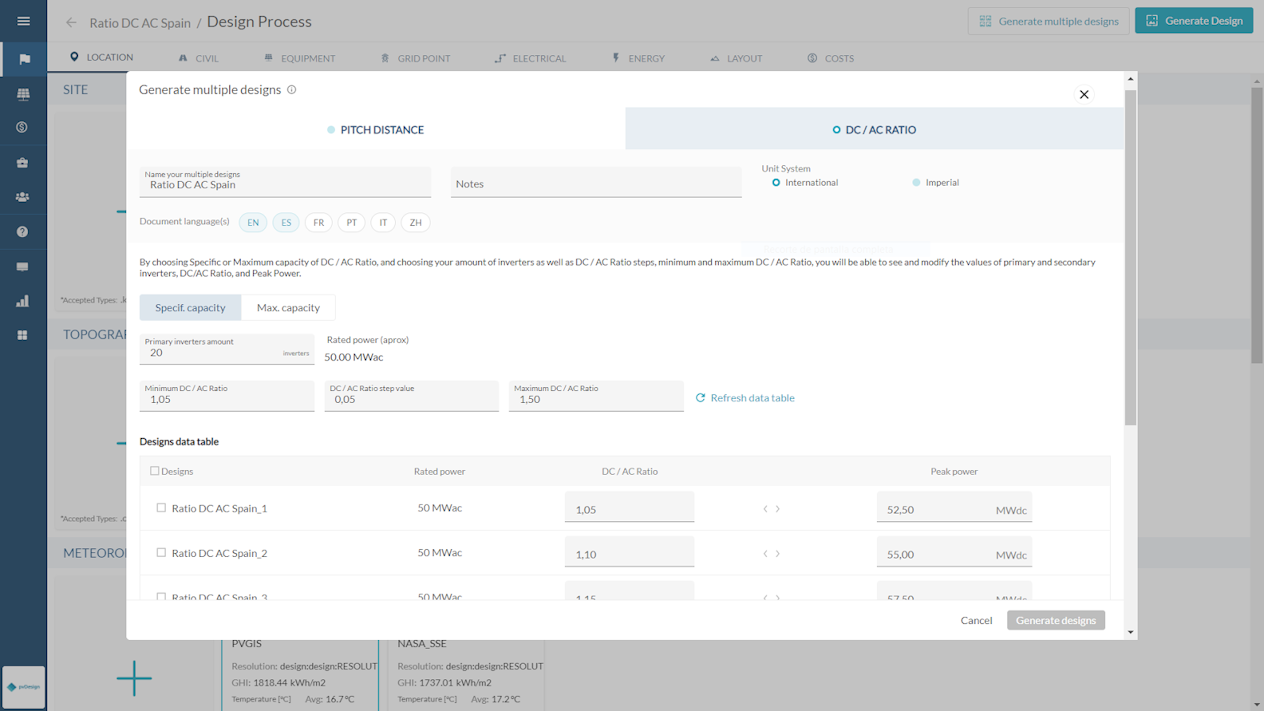Edit DC/AC Ratio 1,05 in Spain_1 row
Viewport: 1264px width, 711px height.
point(629,507)
